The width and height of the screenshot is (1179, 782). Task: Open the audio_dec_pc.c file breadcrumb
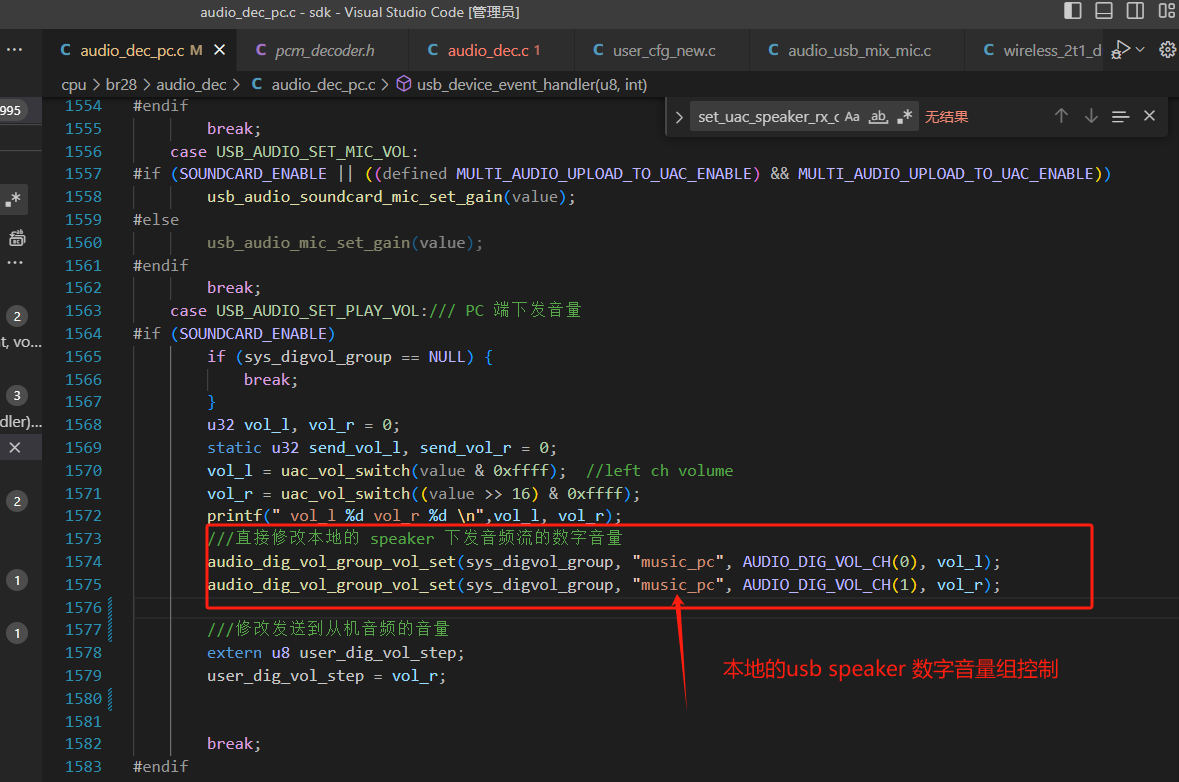point(323,85)
